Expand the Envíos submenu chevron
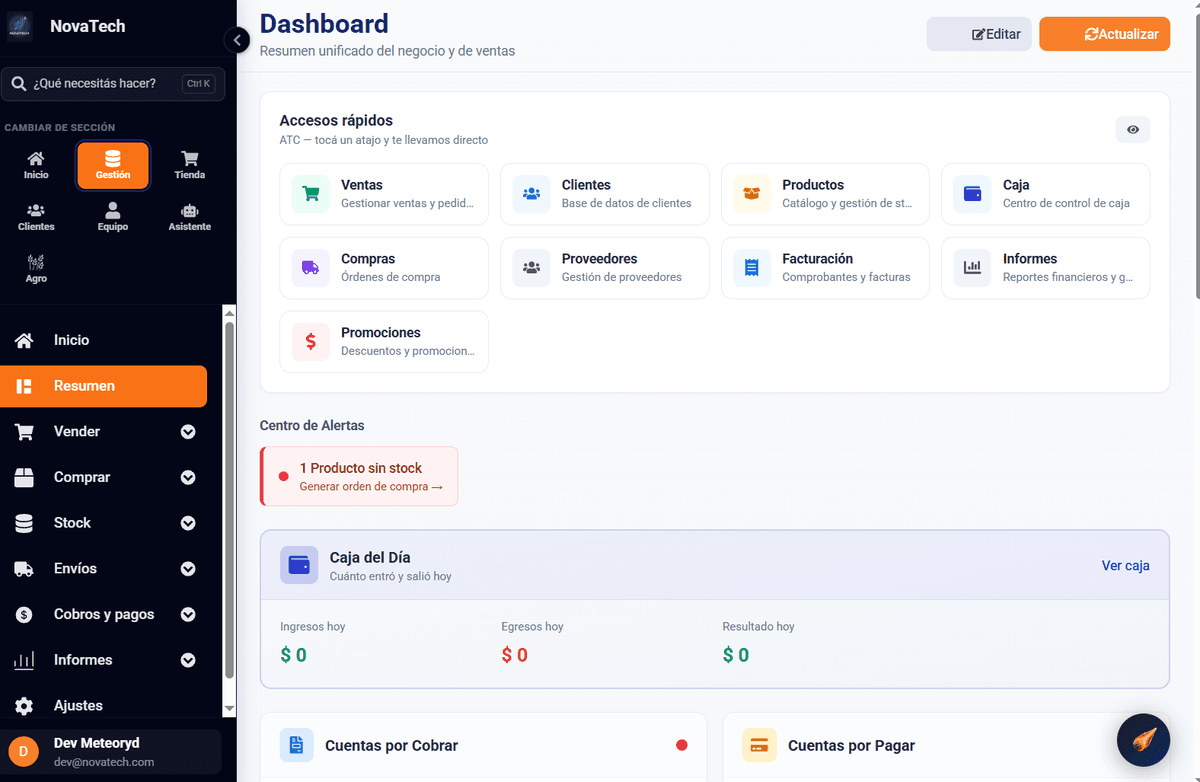 pos(188,569)
